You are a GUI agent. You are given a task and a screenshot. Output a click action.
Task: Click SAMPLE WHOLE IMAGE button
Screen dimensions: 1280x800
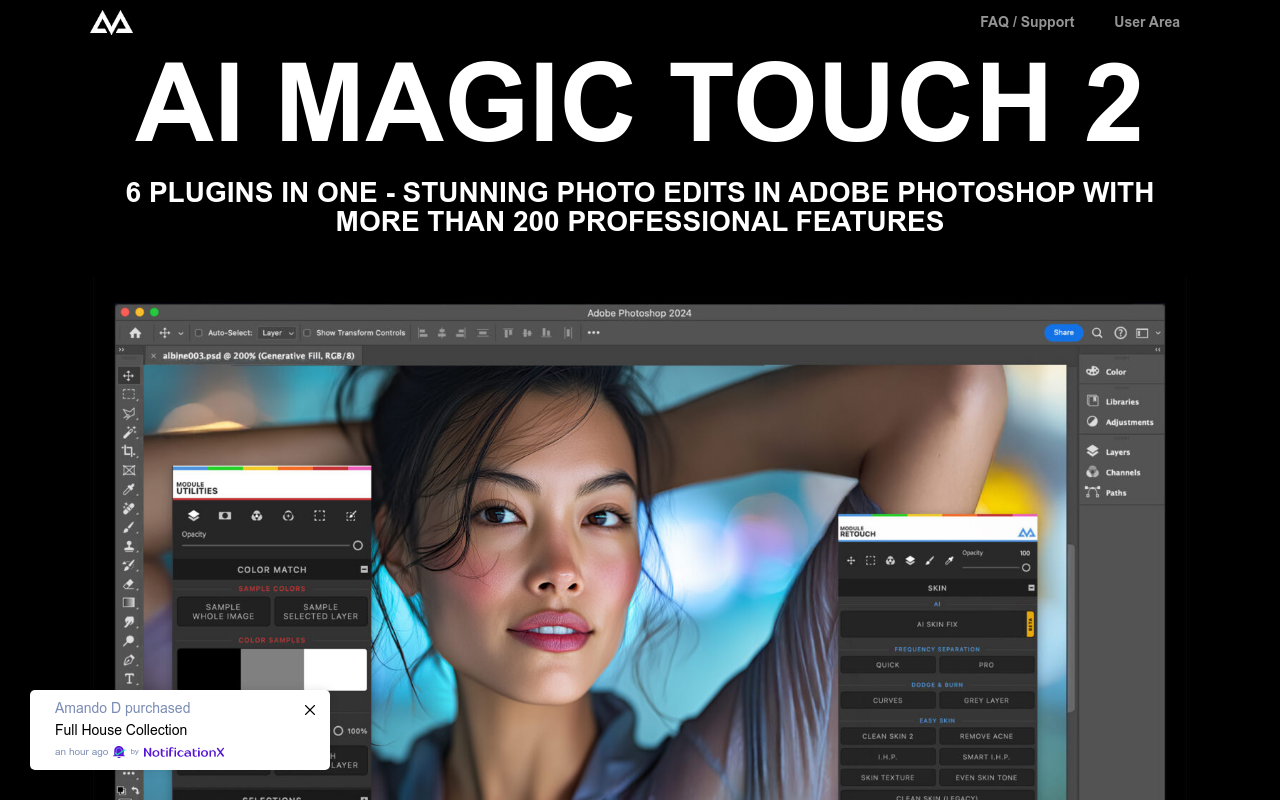pyautogui.click(x=223, y=612)
